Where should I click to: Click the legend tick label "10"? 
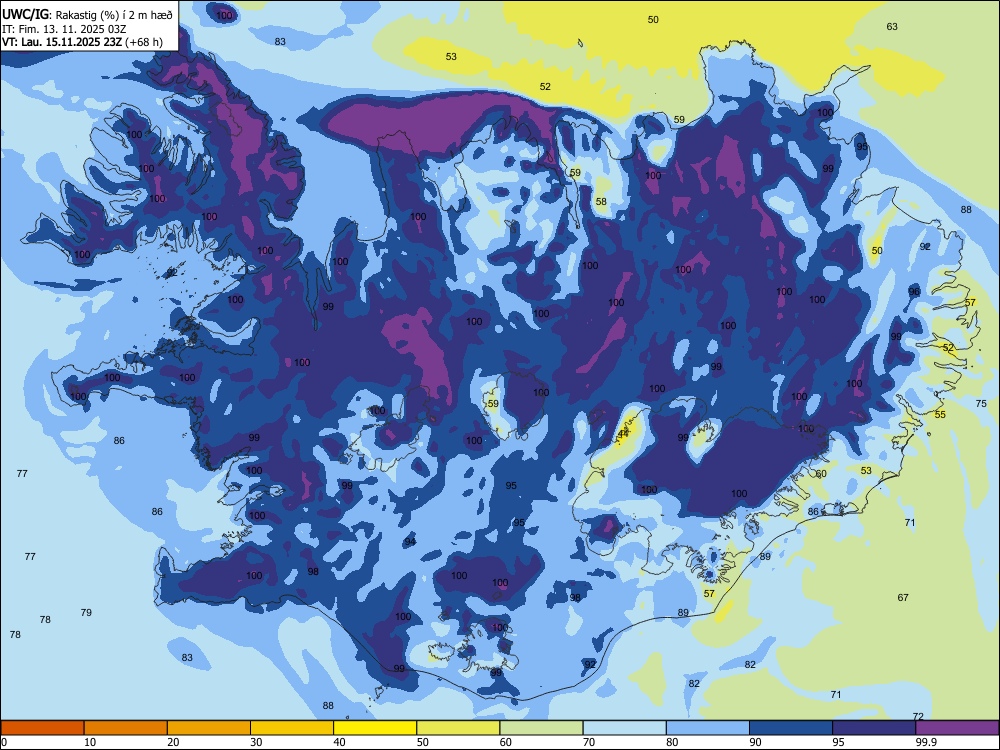click(90, 742)
